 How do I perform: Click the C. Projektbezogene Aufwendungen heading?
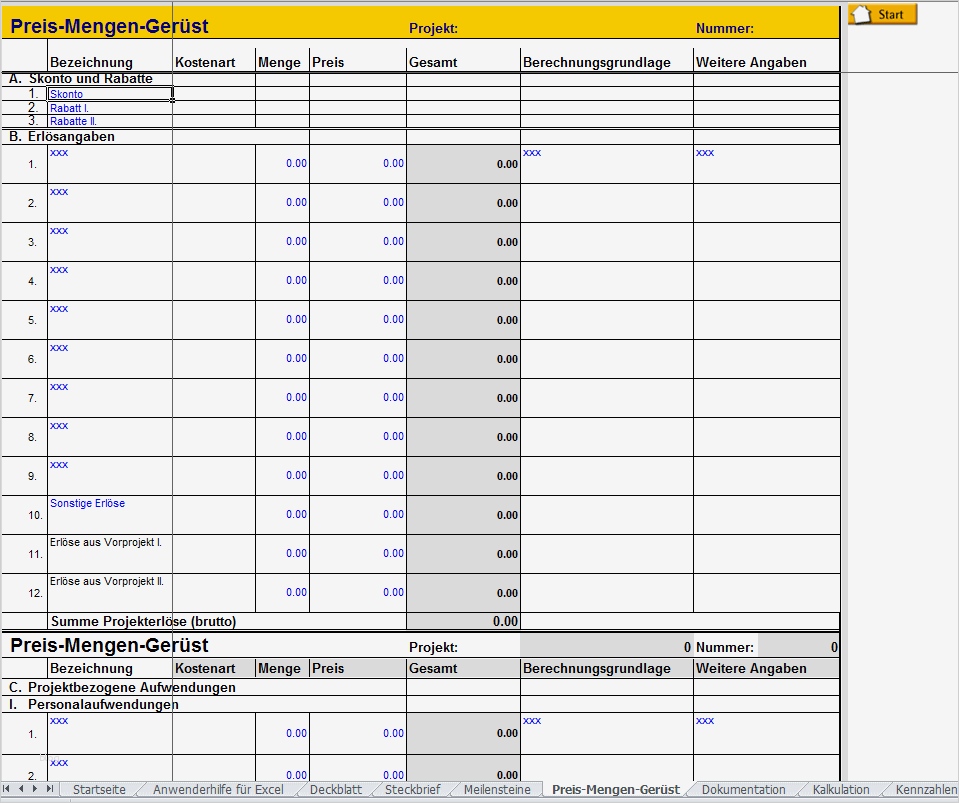click(122, 687)
